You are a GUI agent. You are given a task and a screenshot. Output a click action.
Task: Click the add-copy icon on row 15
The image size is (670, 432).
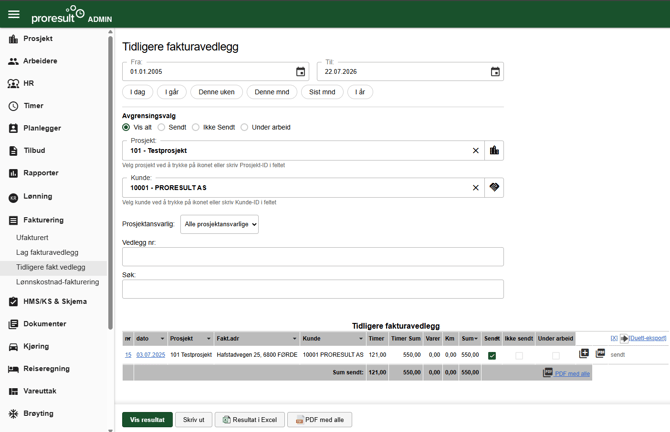coord(584,353)
